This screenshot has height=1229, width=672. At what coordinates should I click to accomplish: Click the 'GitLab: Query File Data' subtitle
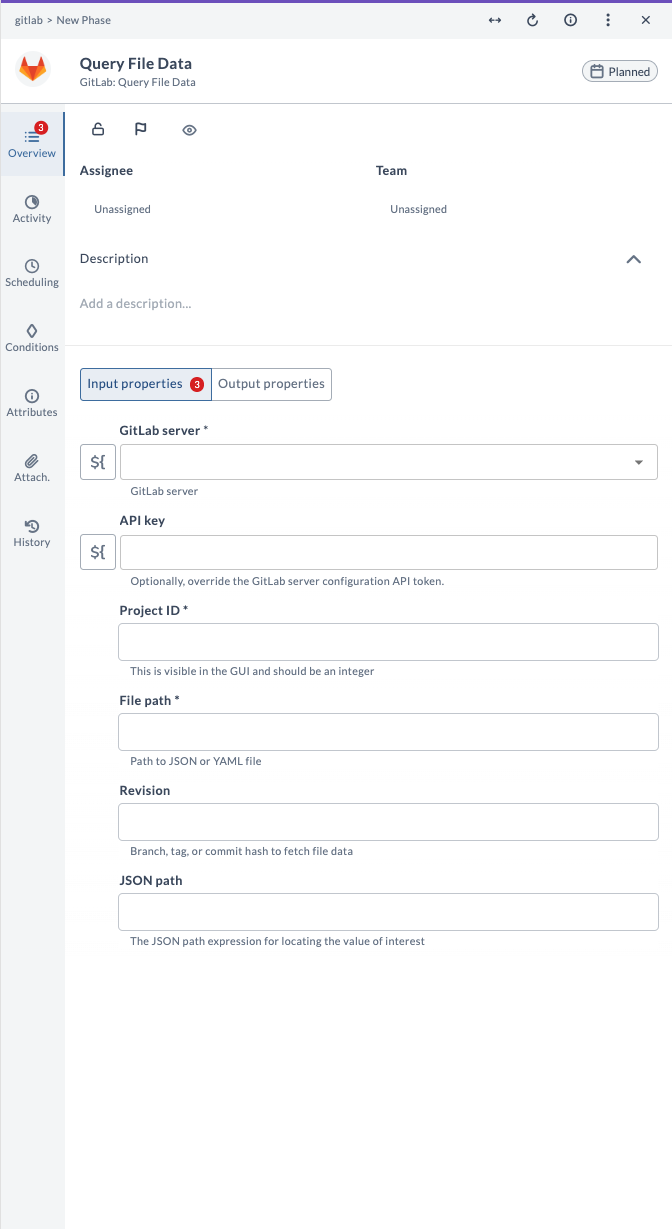(x=138, y=82)
